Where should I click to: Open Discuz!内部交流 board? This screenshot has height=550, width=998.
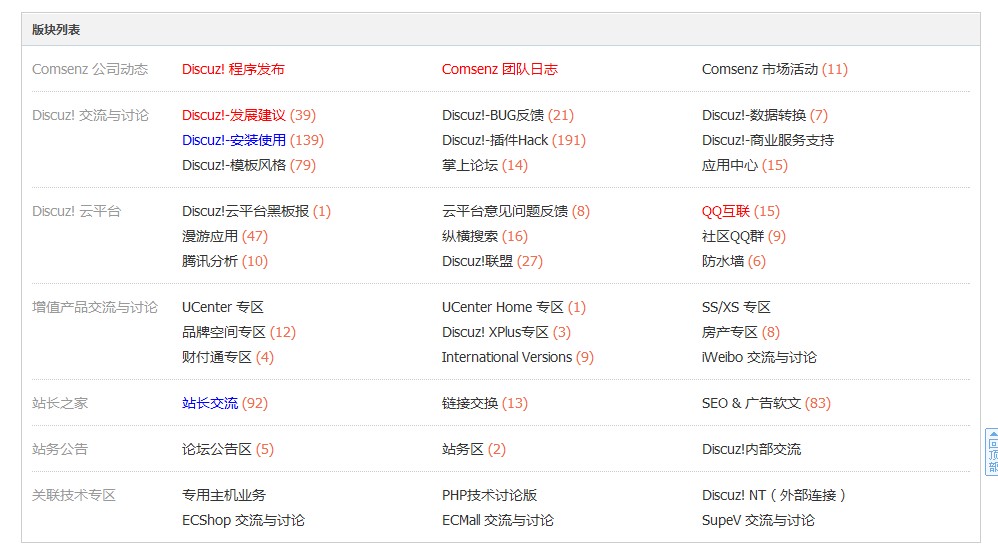(x=751, y=449)
